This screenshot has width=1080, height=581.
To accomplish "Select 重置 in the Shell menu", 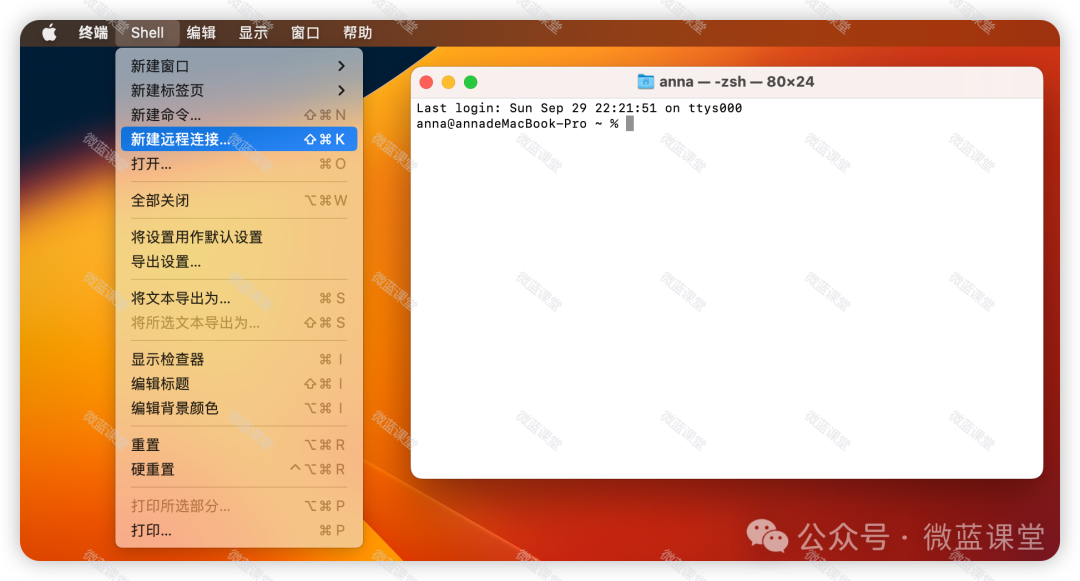I will 239,445.
